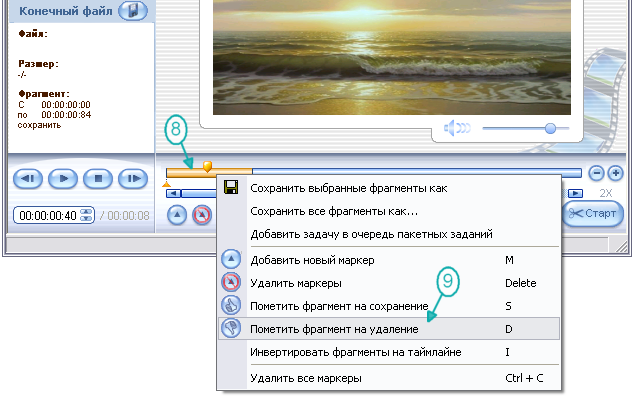636x398 pixels.
Task: Click the thumbs-down icon in context menu
Action: (231, 328)
